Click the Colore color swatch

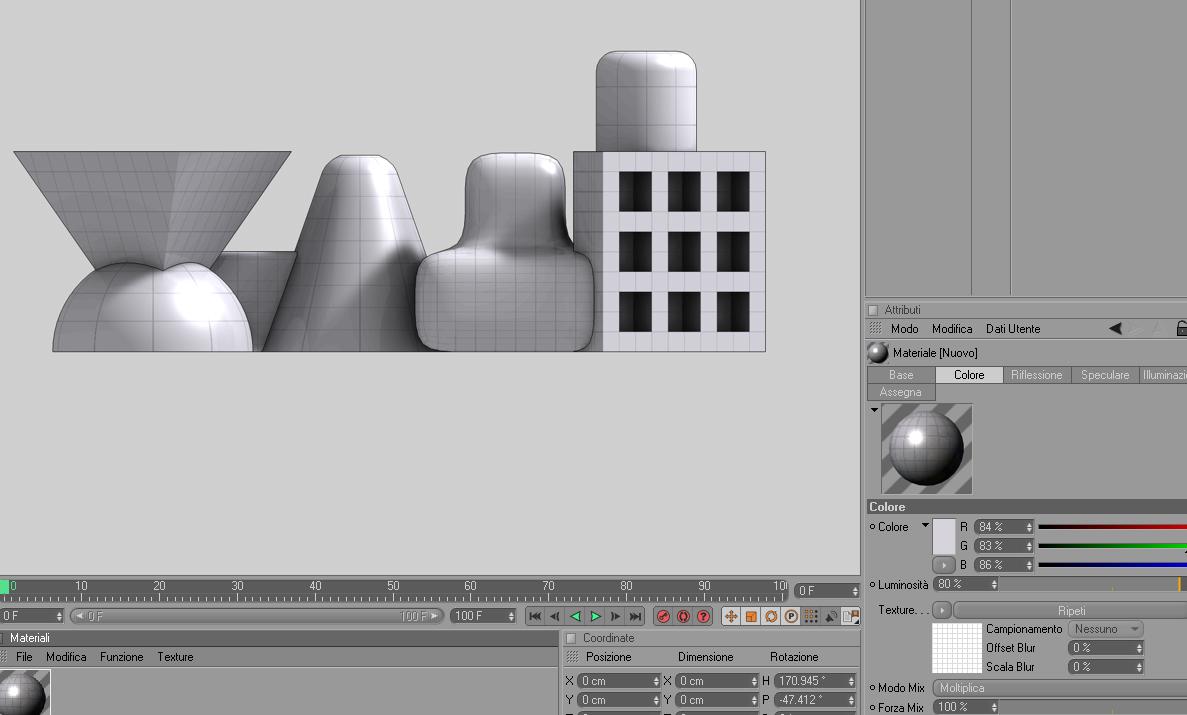coord(944,536)
